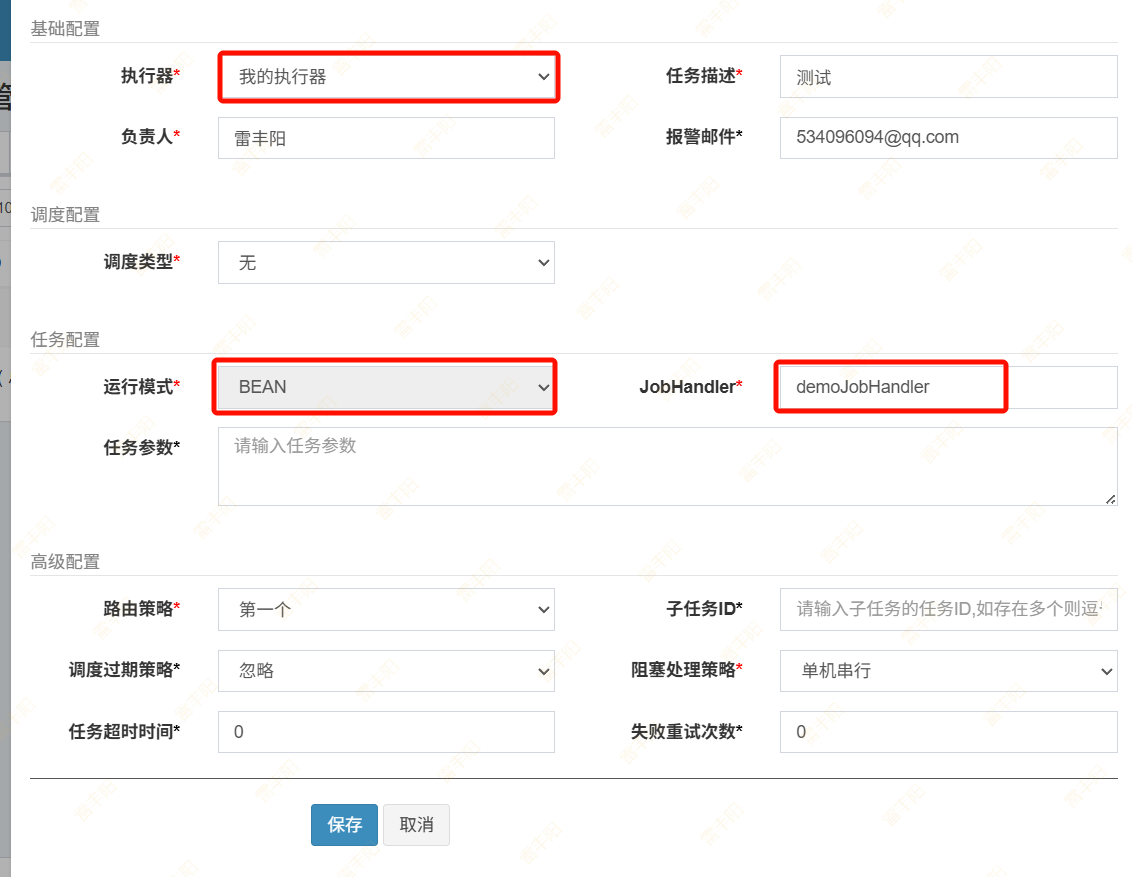Click the 调度类型 dropdown arrow chevron
This screenshot has height=877, width=1132.
(543, 263)
